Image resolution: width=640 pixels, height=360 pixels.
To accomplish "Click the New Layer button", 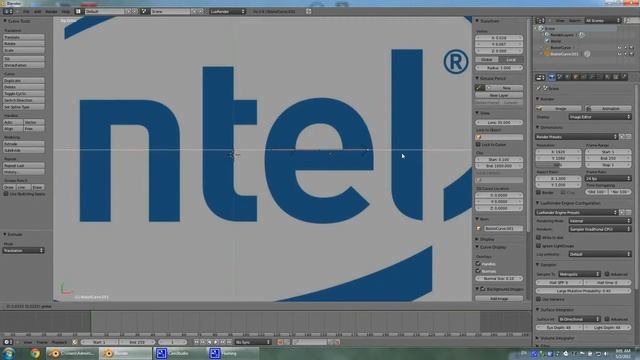I will pos(499,95).
